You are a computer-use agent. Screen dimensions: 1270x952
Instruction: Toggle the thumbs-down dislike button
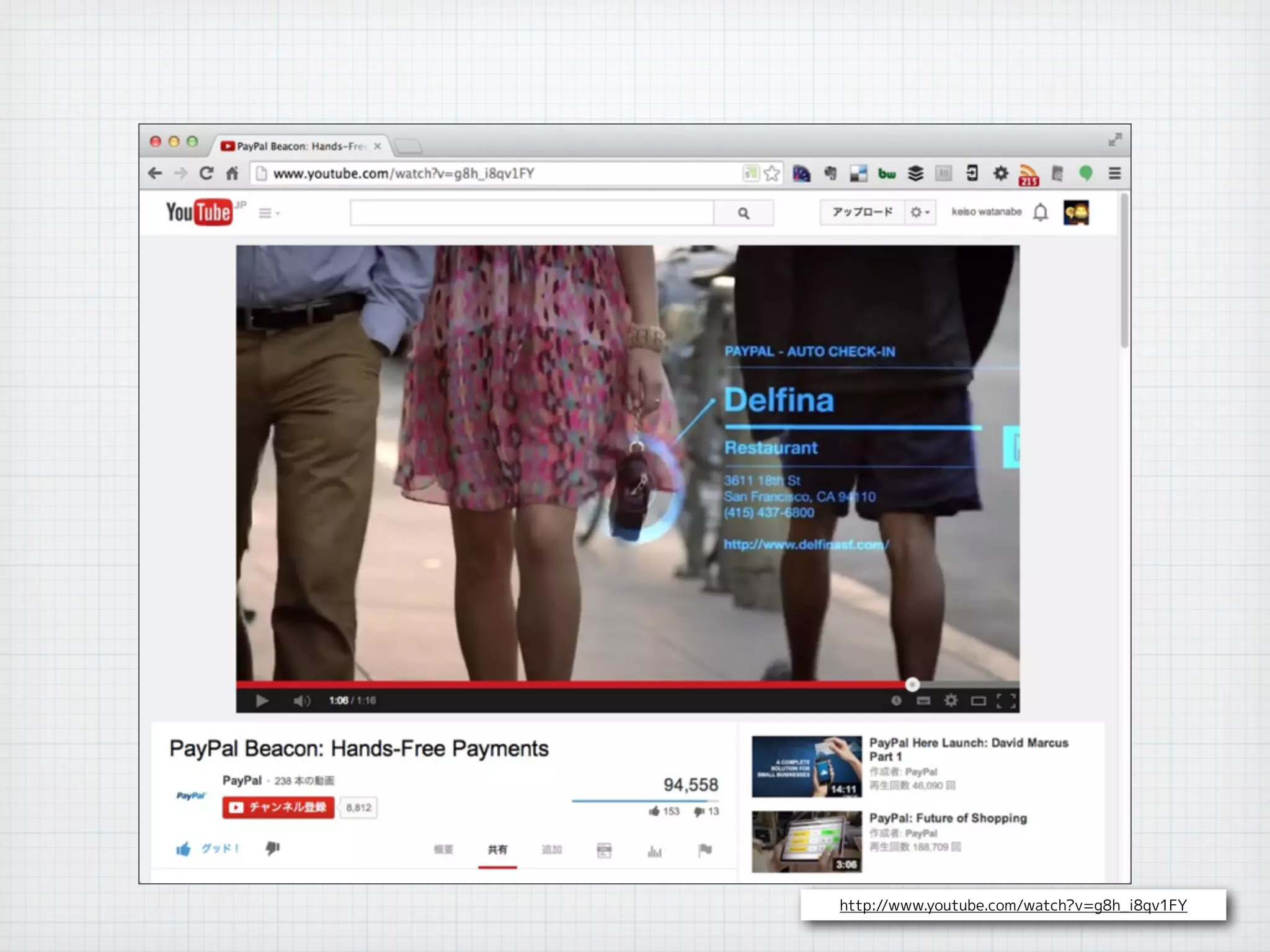[x=273, y=848]
